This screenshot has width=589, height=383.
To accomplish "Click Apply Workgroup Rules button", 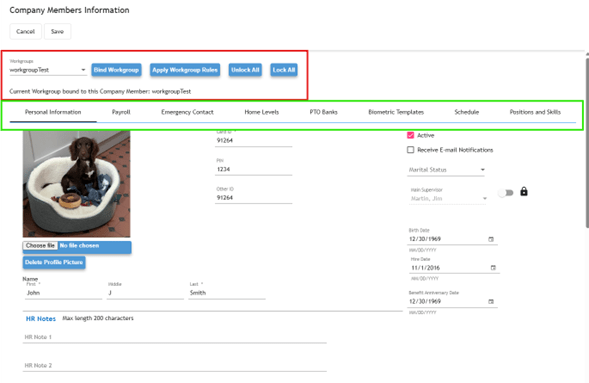I will click(x=185, y=70).
